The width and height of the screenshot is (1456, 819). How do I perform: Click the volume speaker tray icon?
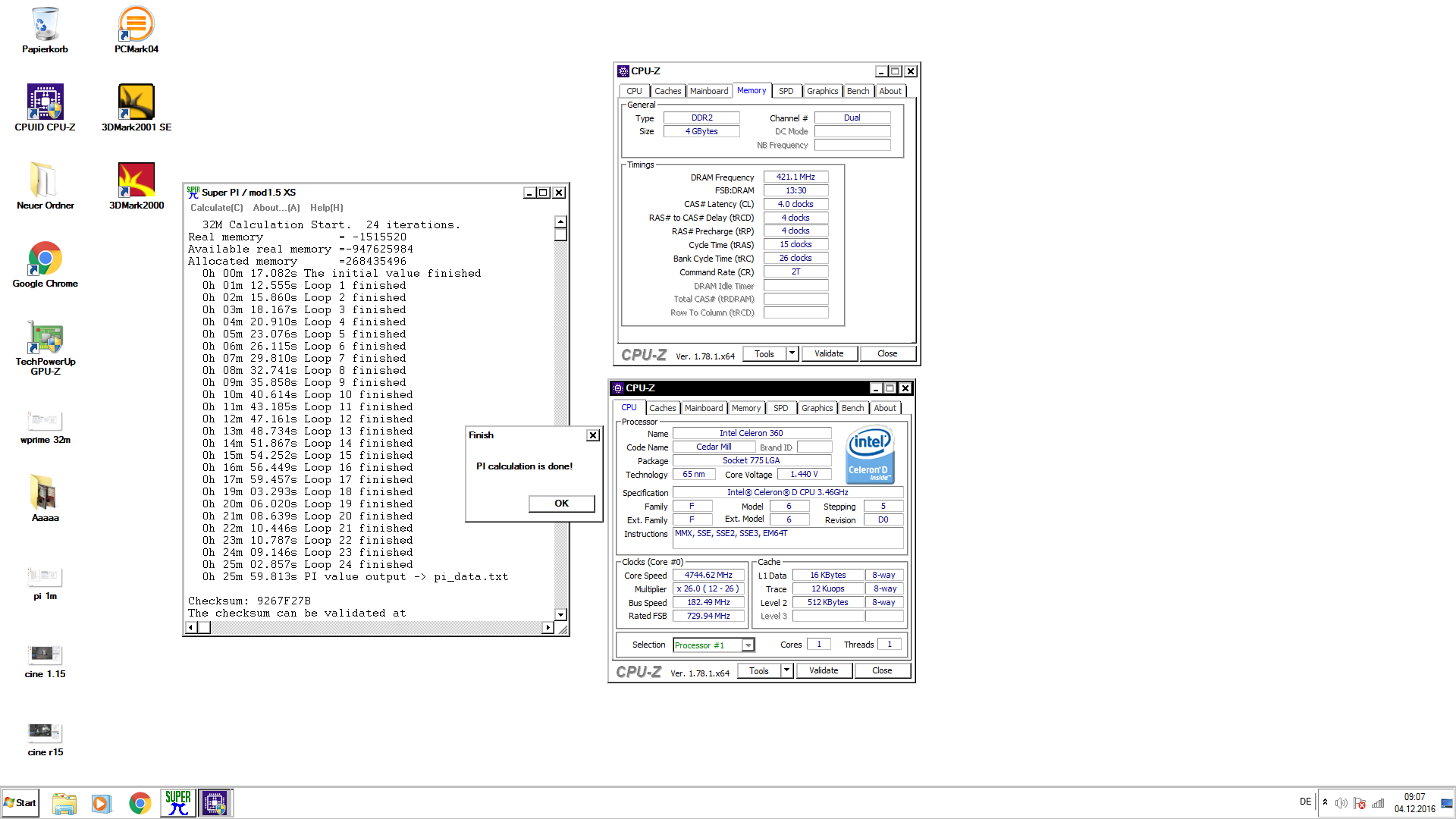pyautogui.click(x=1341, y=803)
